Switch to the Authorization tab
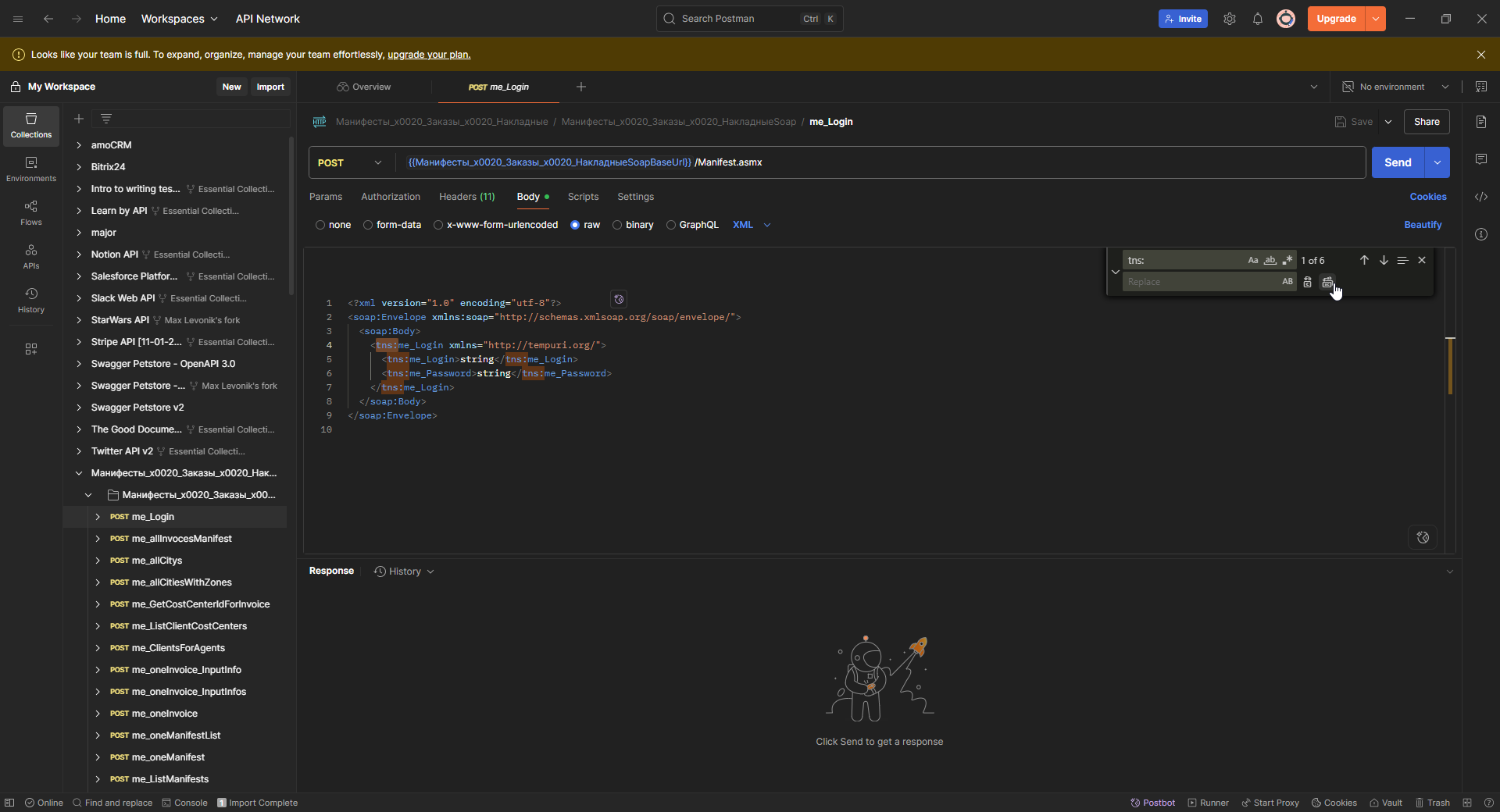Screen dimensions: 1500x812 391,197
